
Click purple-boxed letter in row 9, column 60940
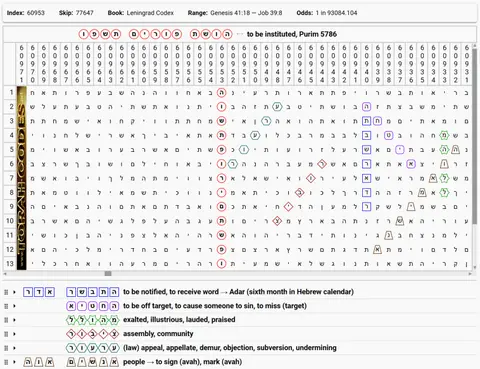pos(366,207)
